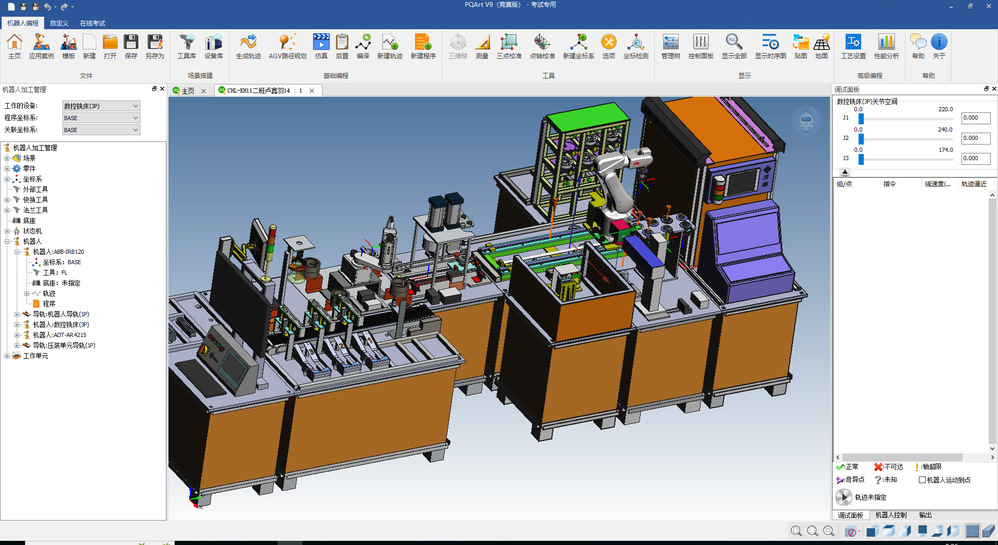Open the 工具库 tool library
The height and width of the screenshot is (545, 998).
[x=187, y=46]
